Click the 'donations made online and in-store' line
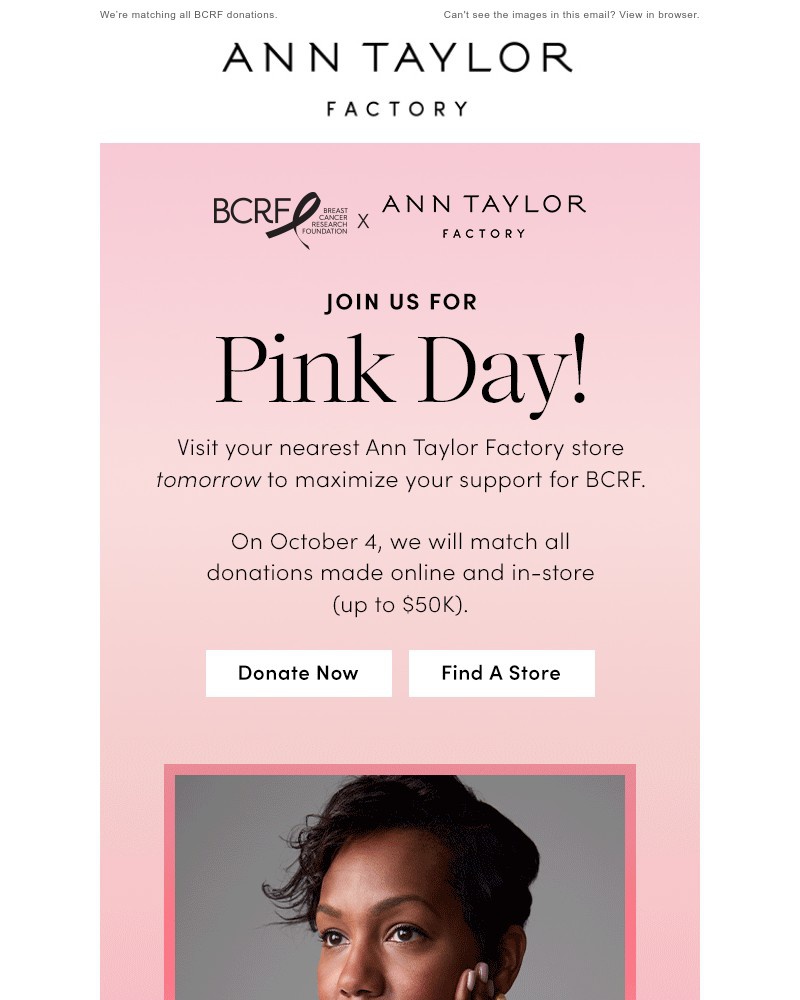This screenshot has height=1000, width=800. [x=400, y=573]
